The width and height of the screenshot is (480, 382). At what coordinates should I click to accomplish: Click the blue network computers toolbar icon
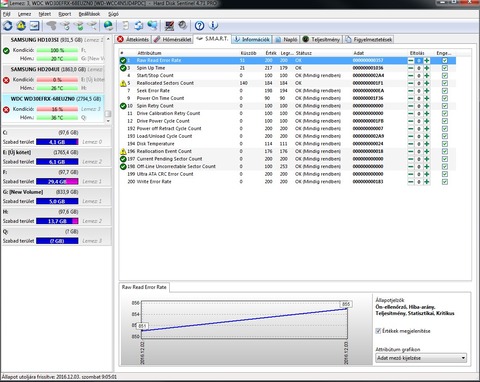pyautogui.click(x=152, y=26)
